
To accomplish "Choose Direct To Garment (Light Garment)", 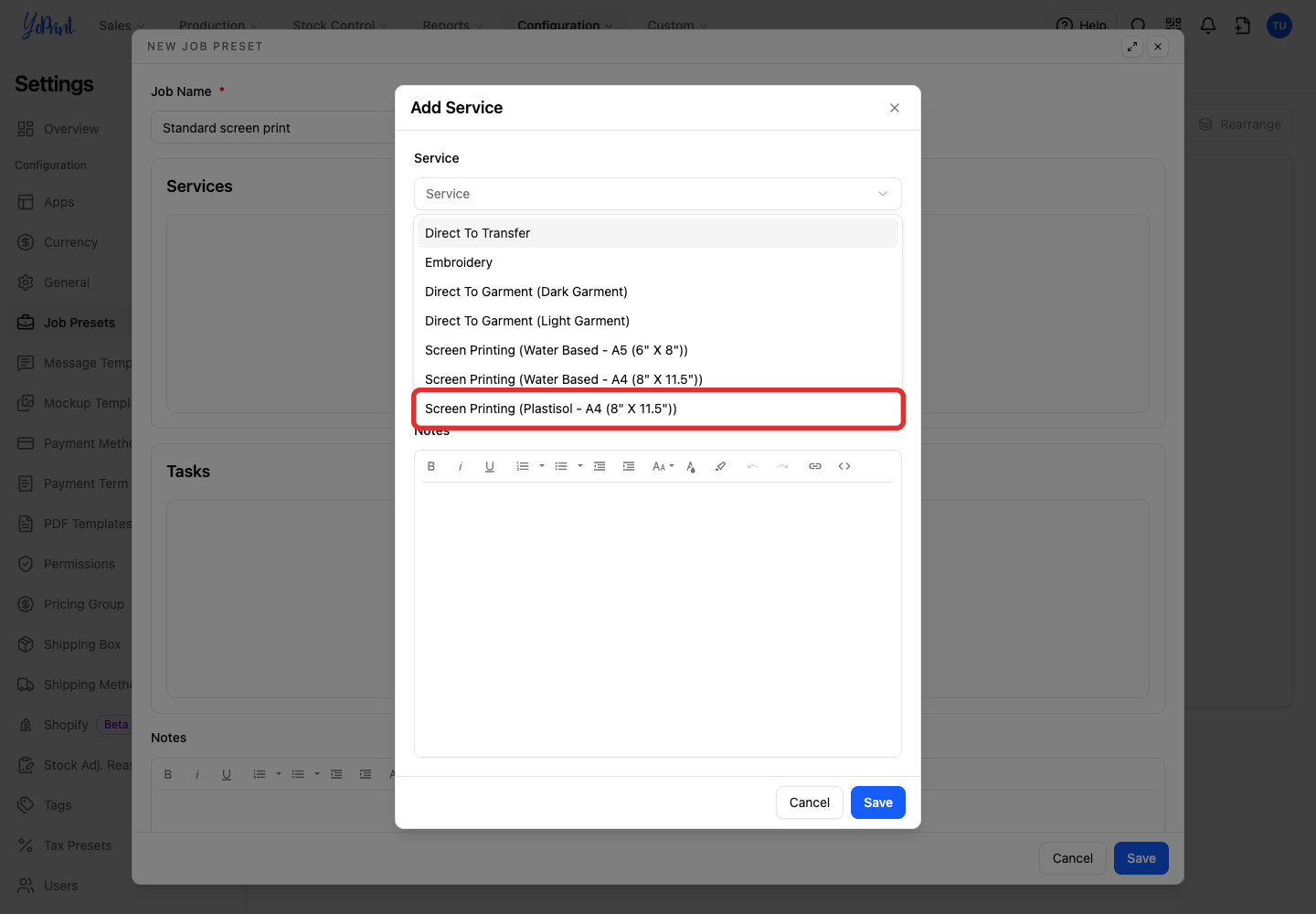I will click(658, 321).
